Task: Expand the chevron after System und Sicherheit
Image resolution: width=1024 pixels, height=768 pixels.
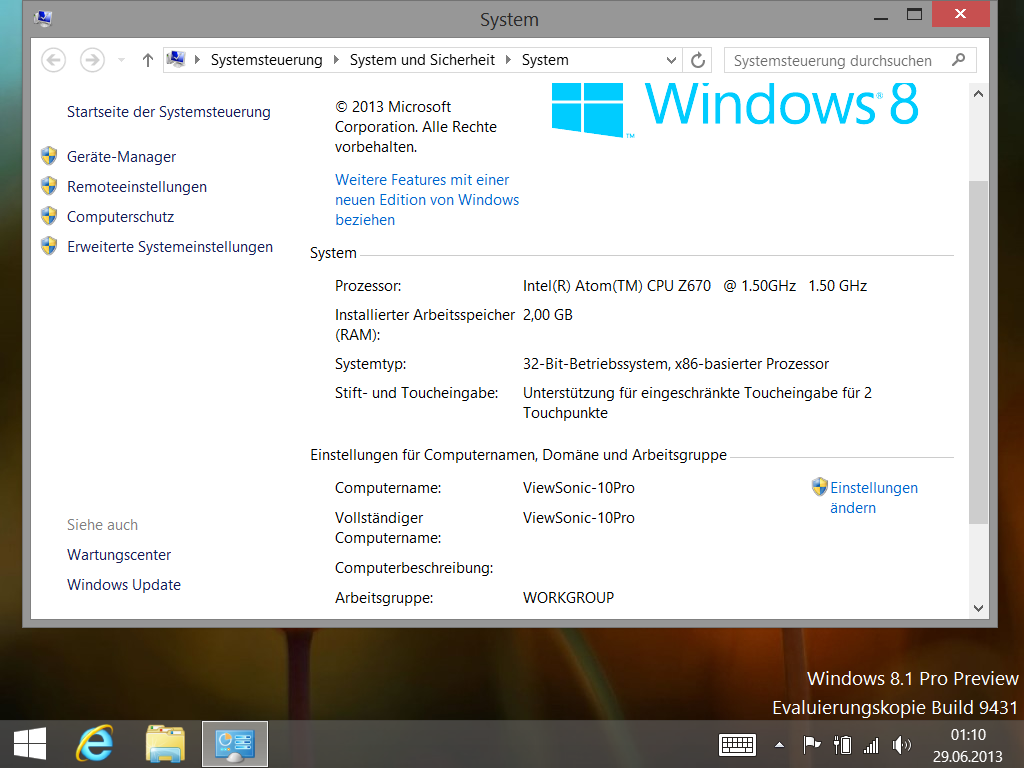Action: tap(508, 60)
